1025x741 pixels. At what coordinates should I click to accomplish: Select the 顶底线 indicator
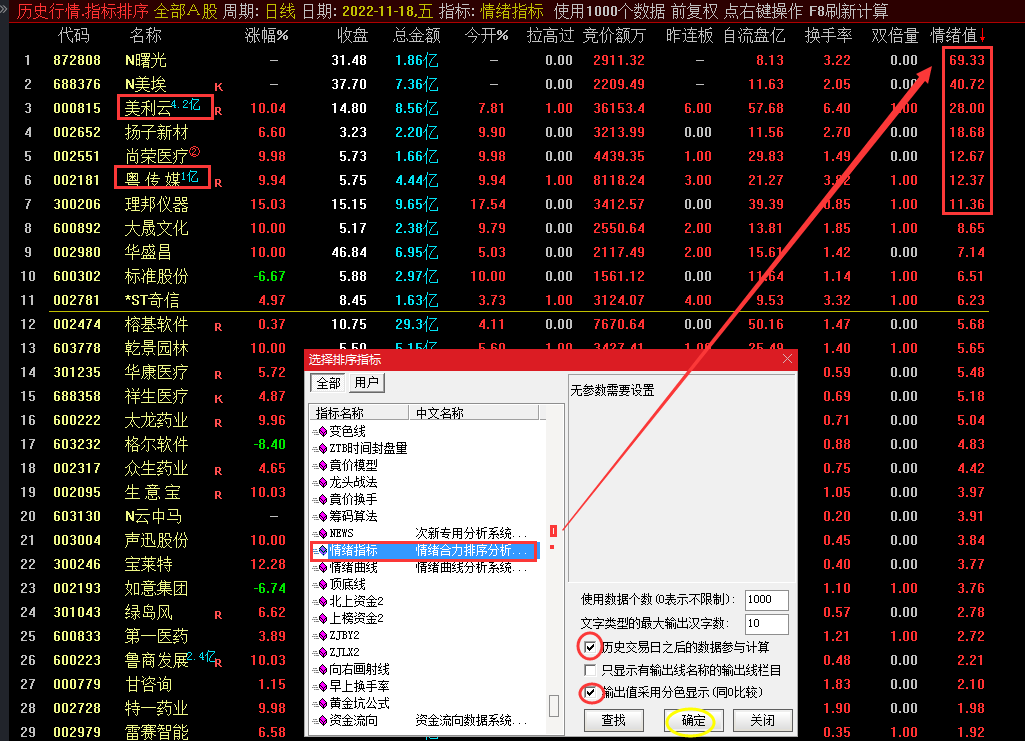[x=347, y=584]
